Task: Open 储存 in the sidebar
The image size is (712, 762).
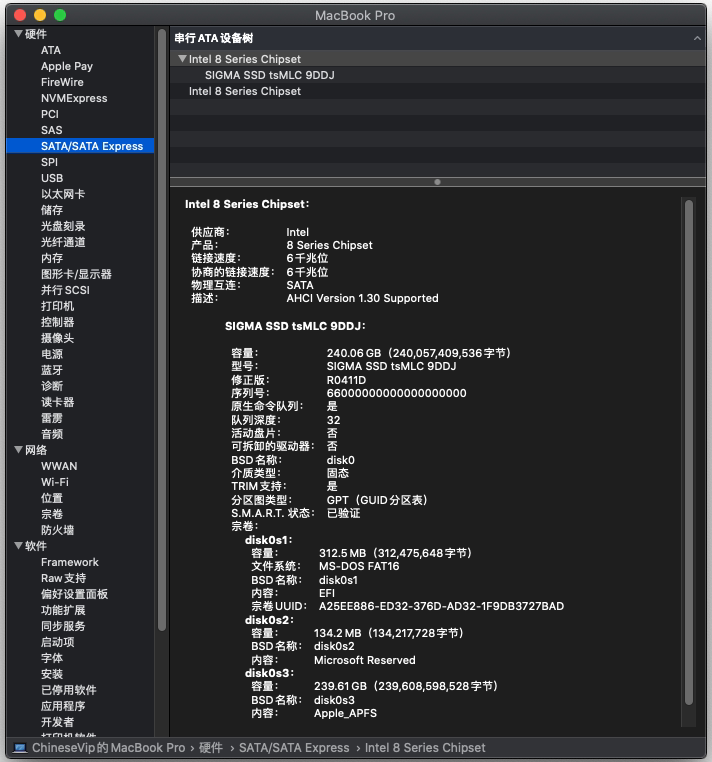Action: [52, 210]
